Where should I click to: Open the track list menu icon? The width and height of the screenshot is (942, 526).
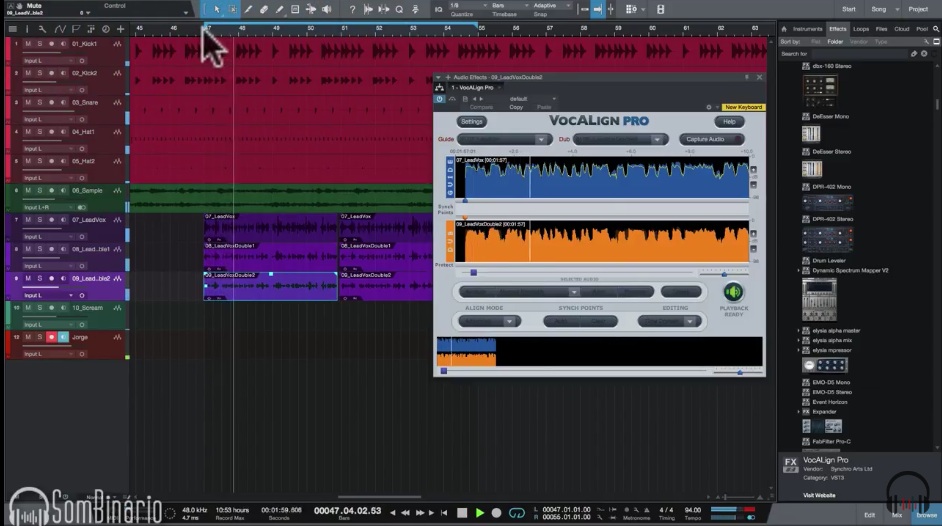click(x=12, y=29)
